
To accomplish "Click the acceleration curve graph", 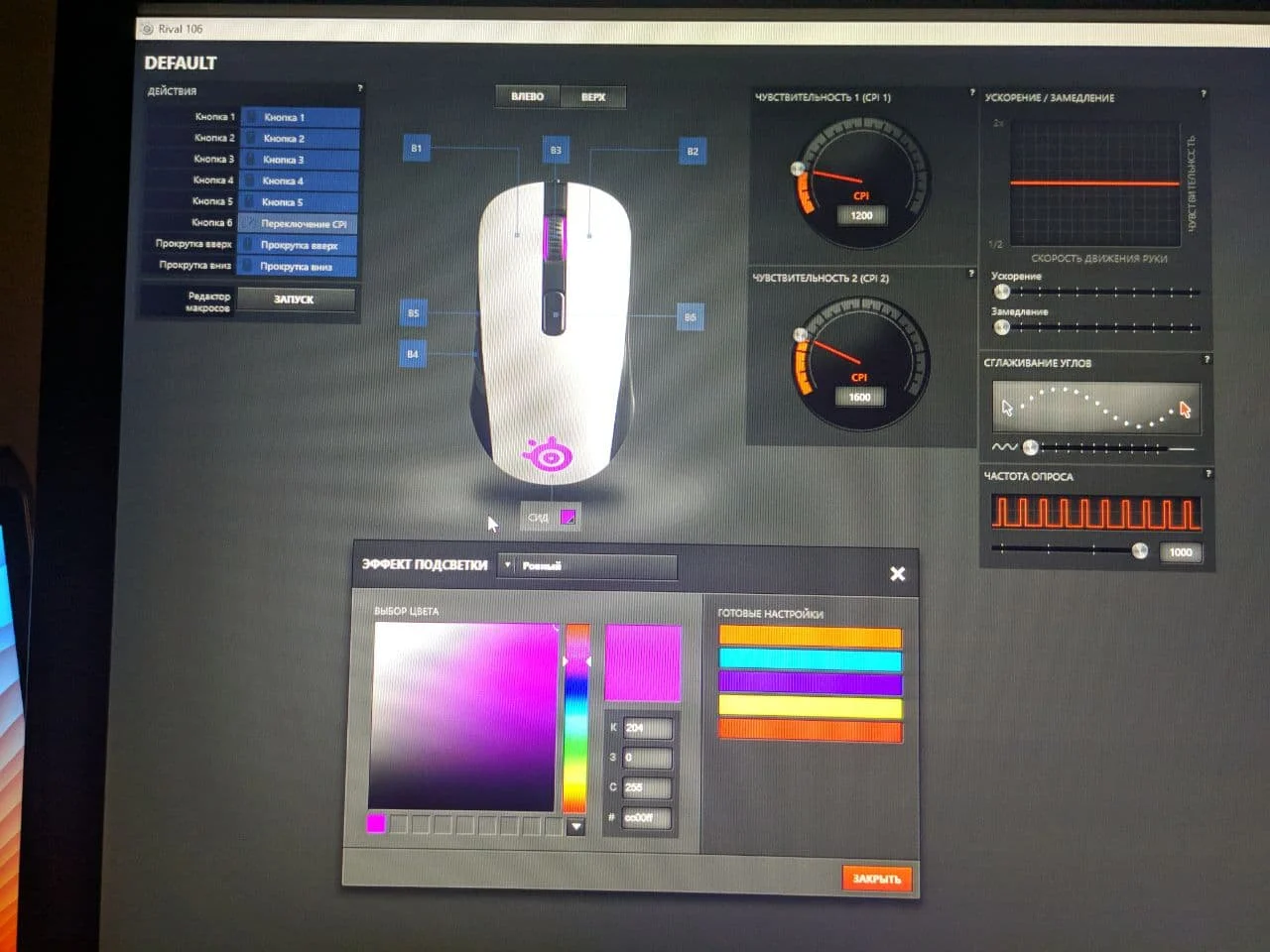I will pyautogui.click(x=1094, y=184).
